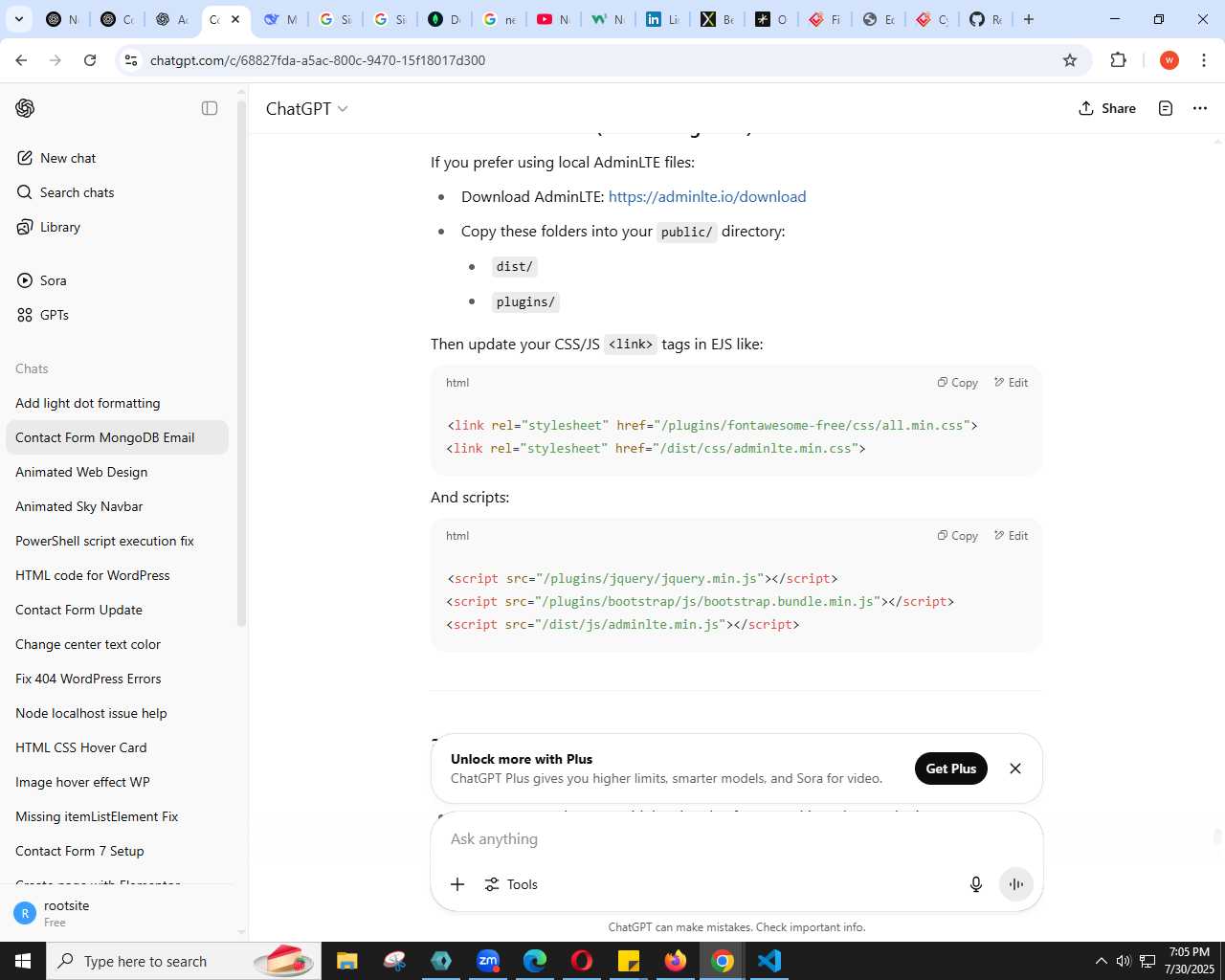Open a new browser tab

coord(1029,19)
